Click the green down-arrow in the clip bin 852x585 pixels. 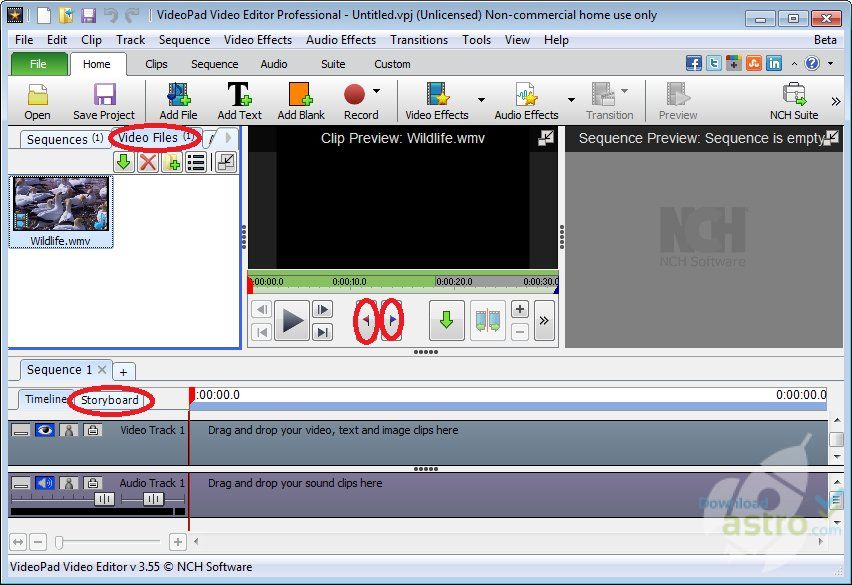pos(124,162)
